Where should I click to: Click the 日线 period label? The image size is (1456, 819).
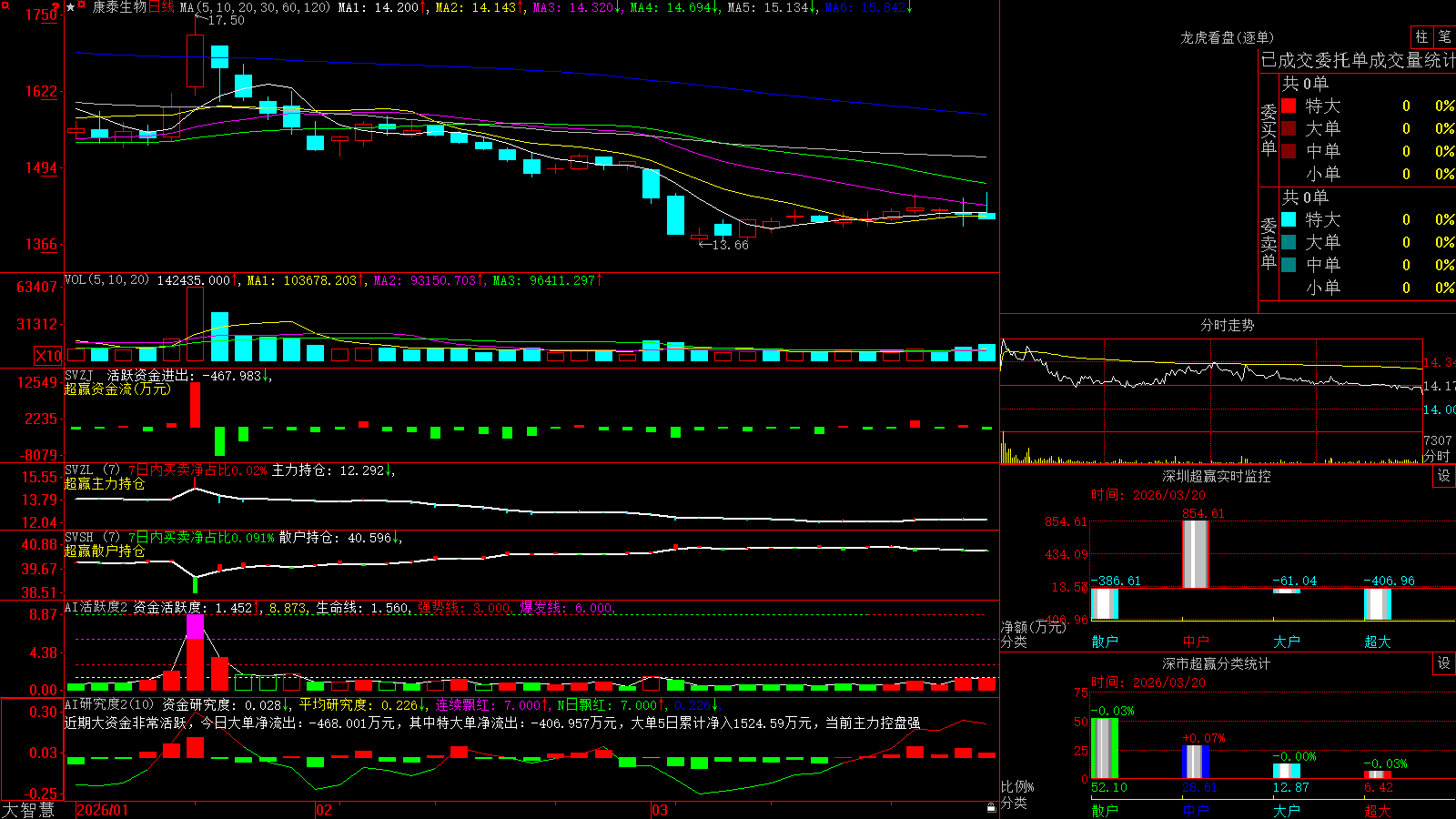161,7
